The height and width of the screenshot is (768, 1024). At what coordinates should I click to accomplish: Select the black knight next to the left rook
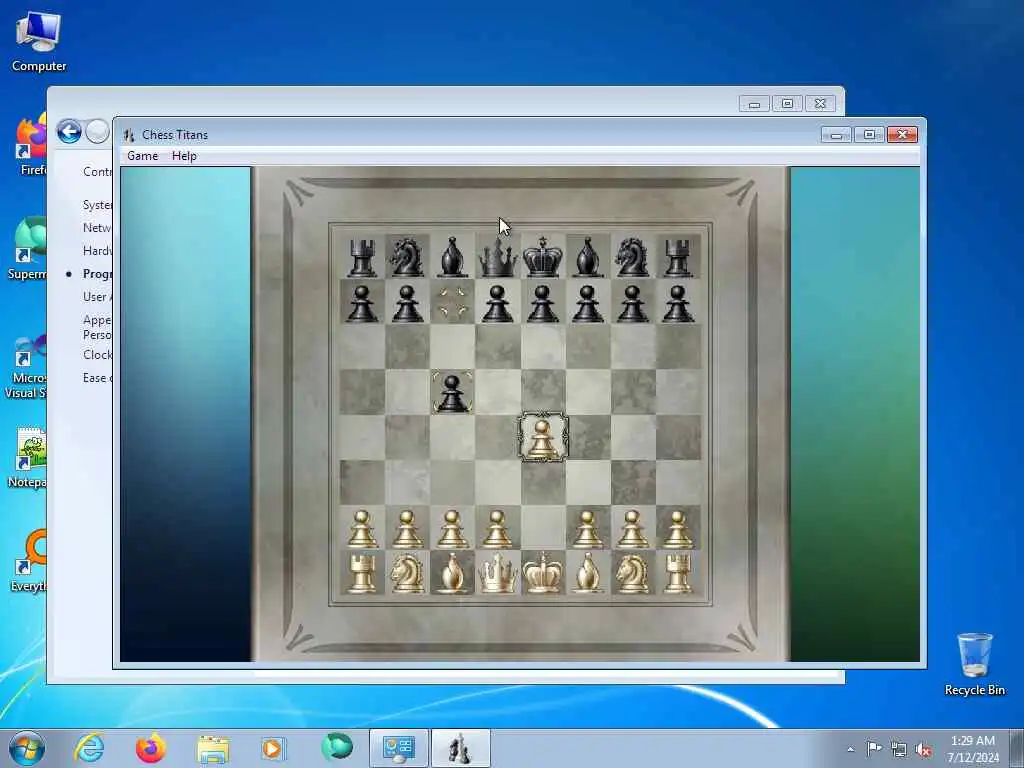tap(407, 257)
